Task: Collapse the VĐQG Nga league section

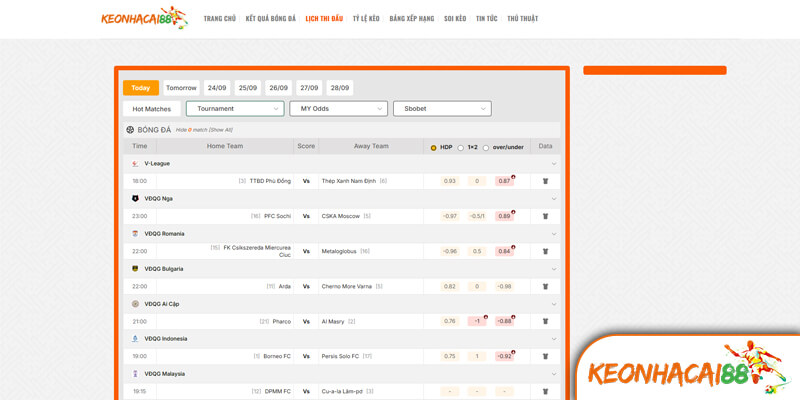Action: coord(553,198)
